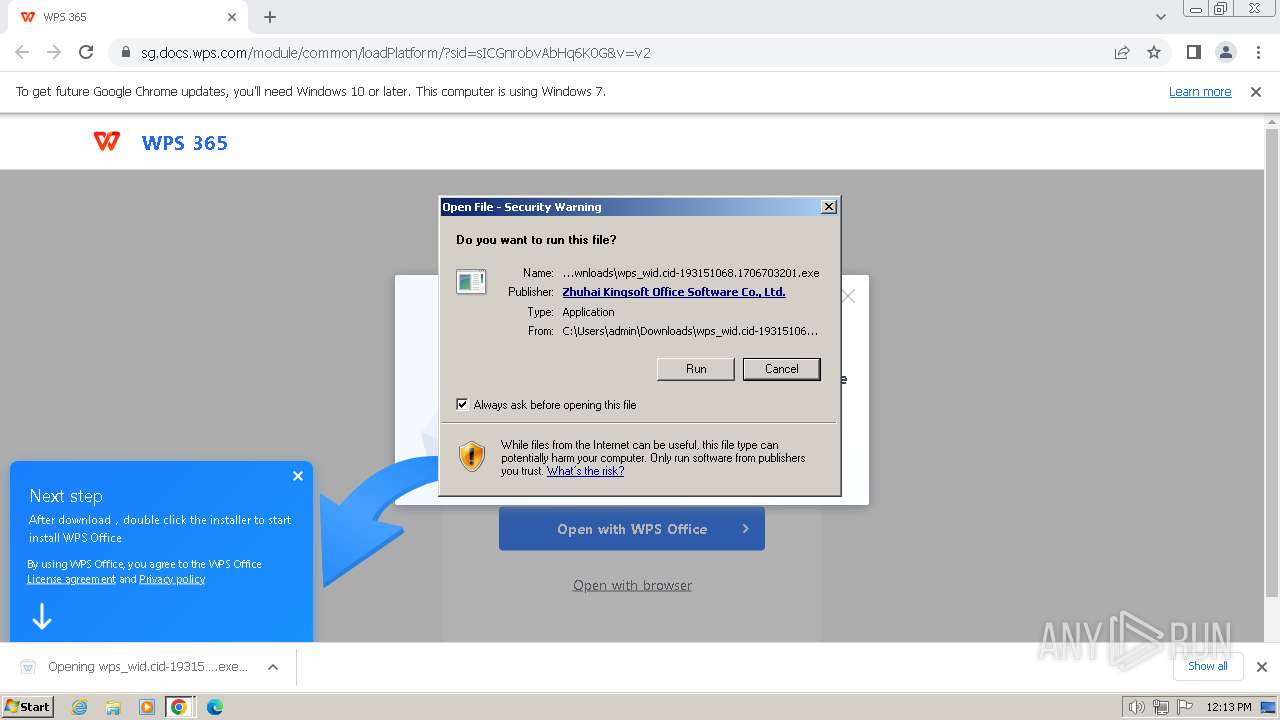Open the Privacy policy link
The image size is (1280, 720).
tap(172, 579)
